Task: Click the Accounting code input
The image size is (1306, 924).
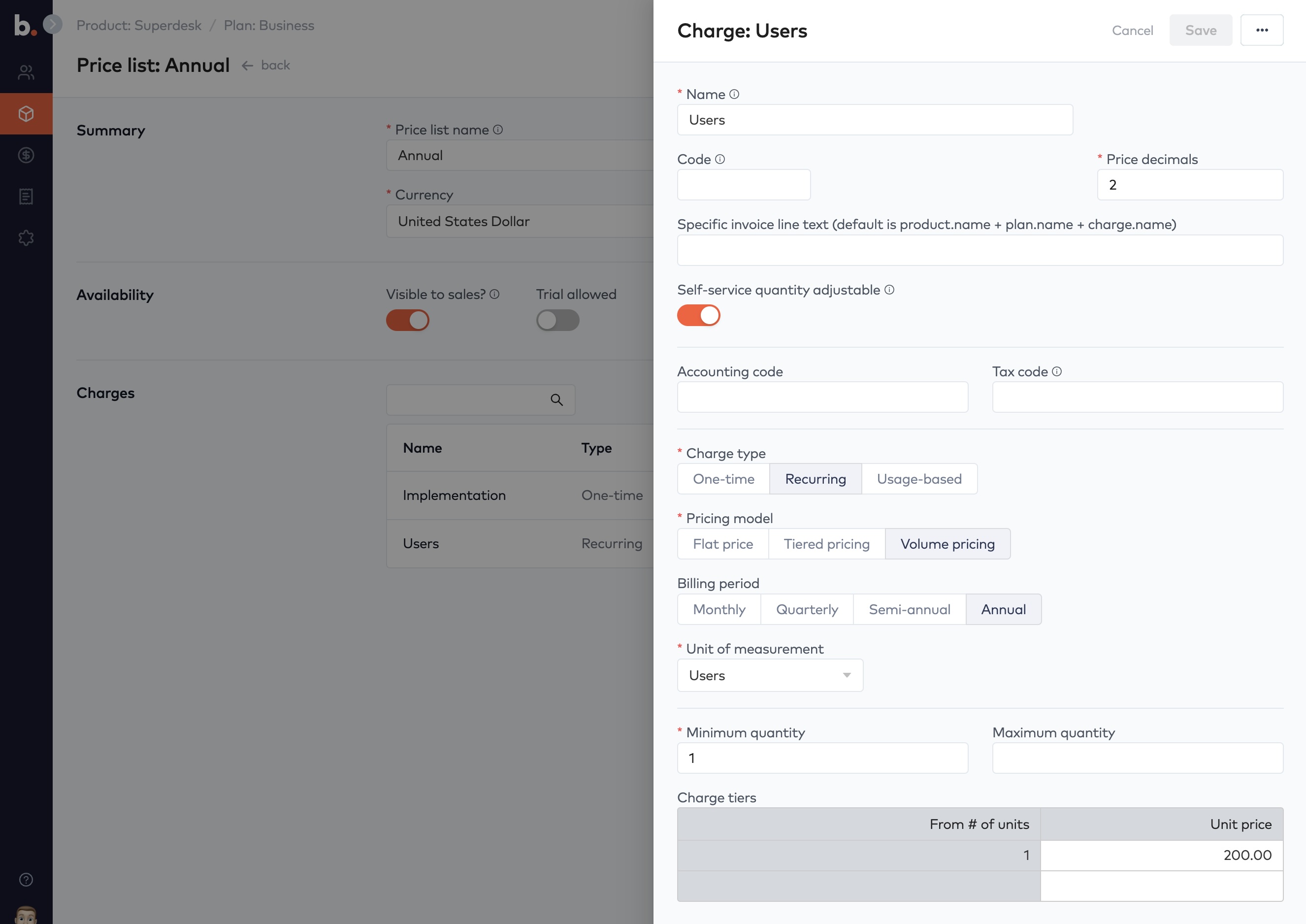Action: 822,397
